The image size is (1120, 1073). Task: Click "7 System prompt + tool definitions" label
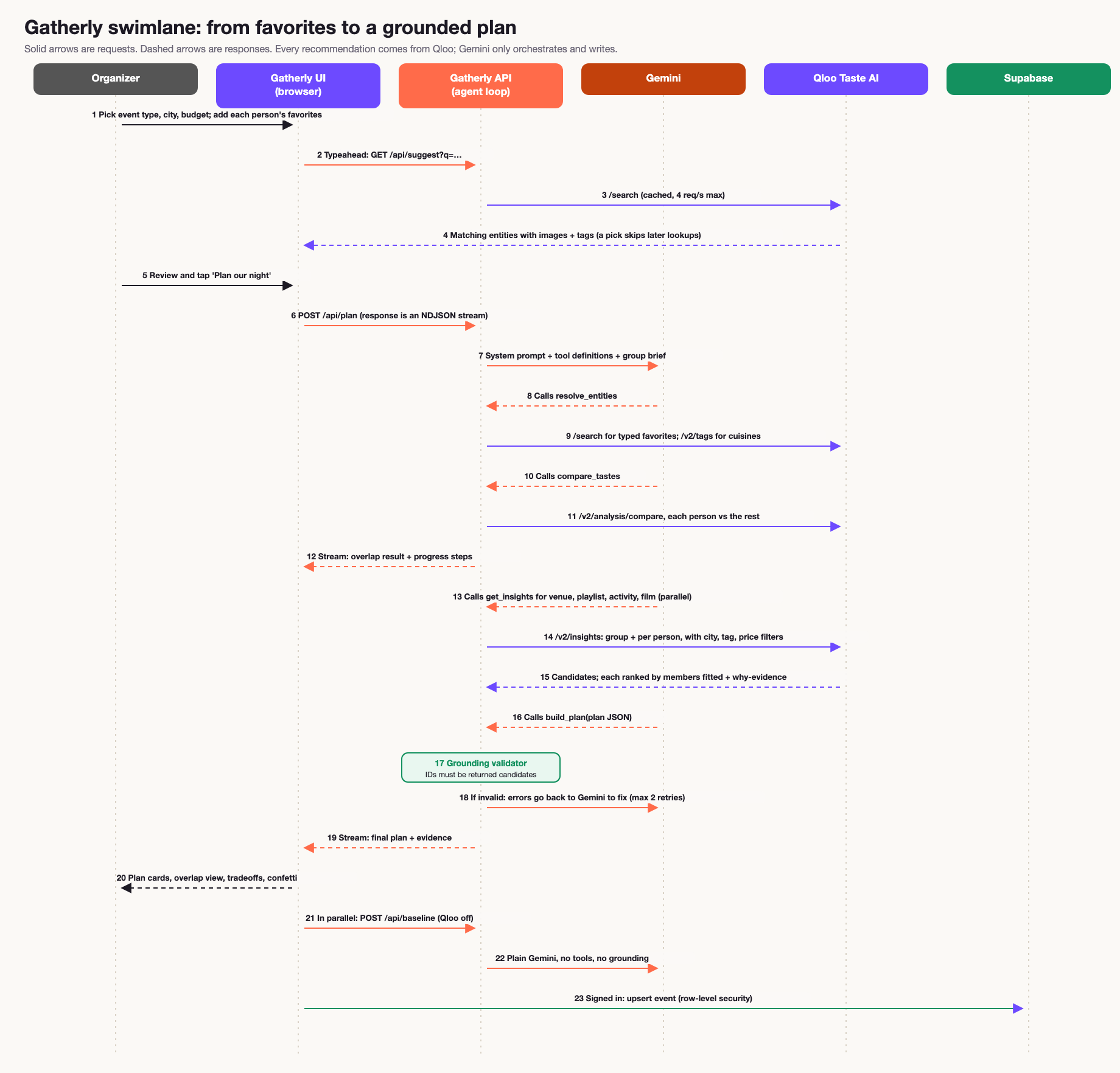(x=572, y=356)
